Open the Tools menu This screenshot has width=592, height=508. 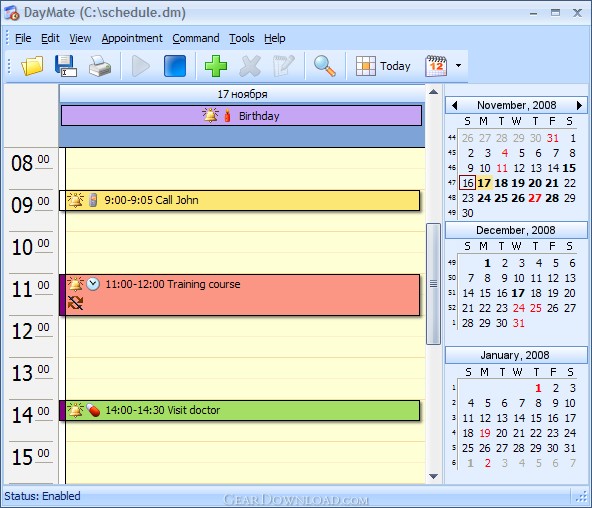click(x=242, y=38)
